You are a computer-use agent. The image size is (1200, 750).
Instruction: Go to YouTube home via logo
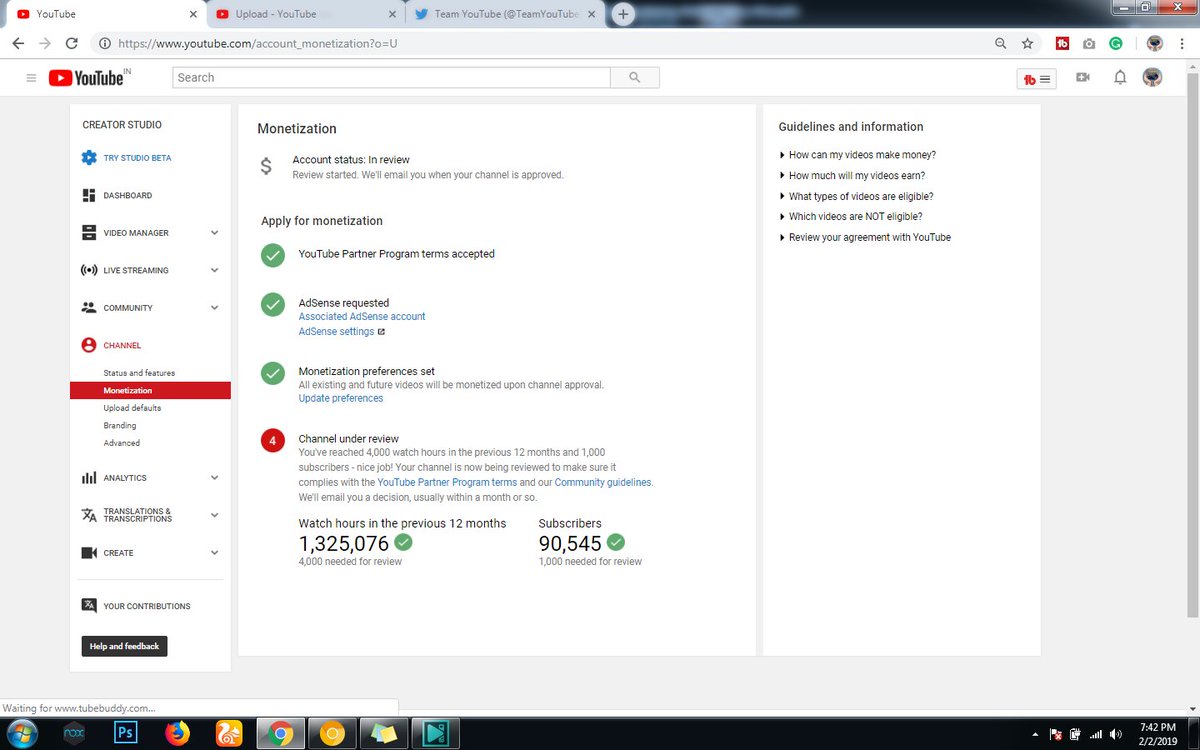(86, 78)
